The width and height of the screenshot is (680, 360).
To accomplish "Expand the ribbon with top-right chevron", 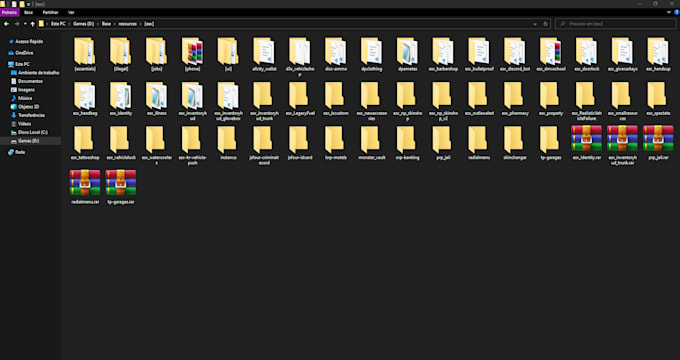I will [x=668, y=13].
